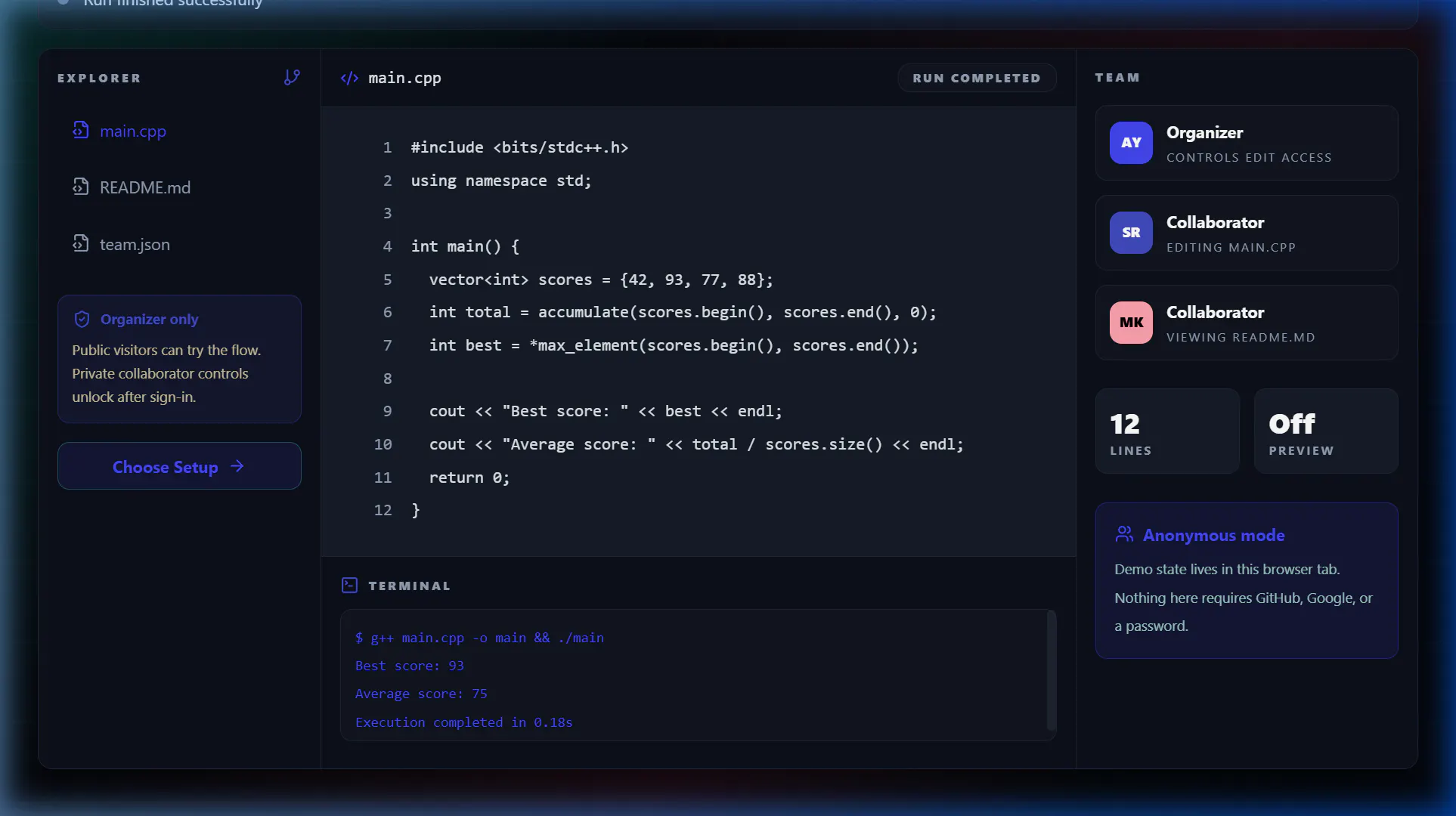Click the terminal icon next to TERMINAL

[x=349, y=585]
